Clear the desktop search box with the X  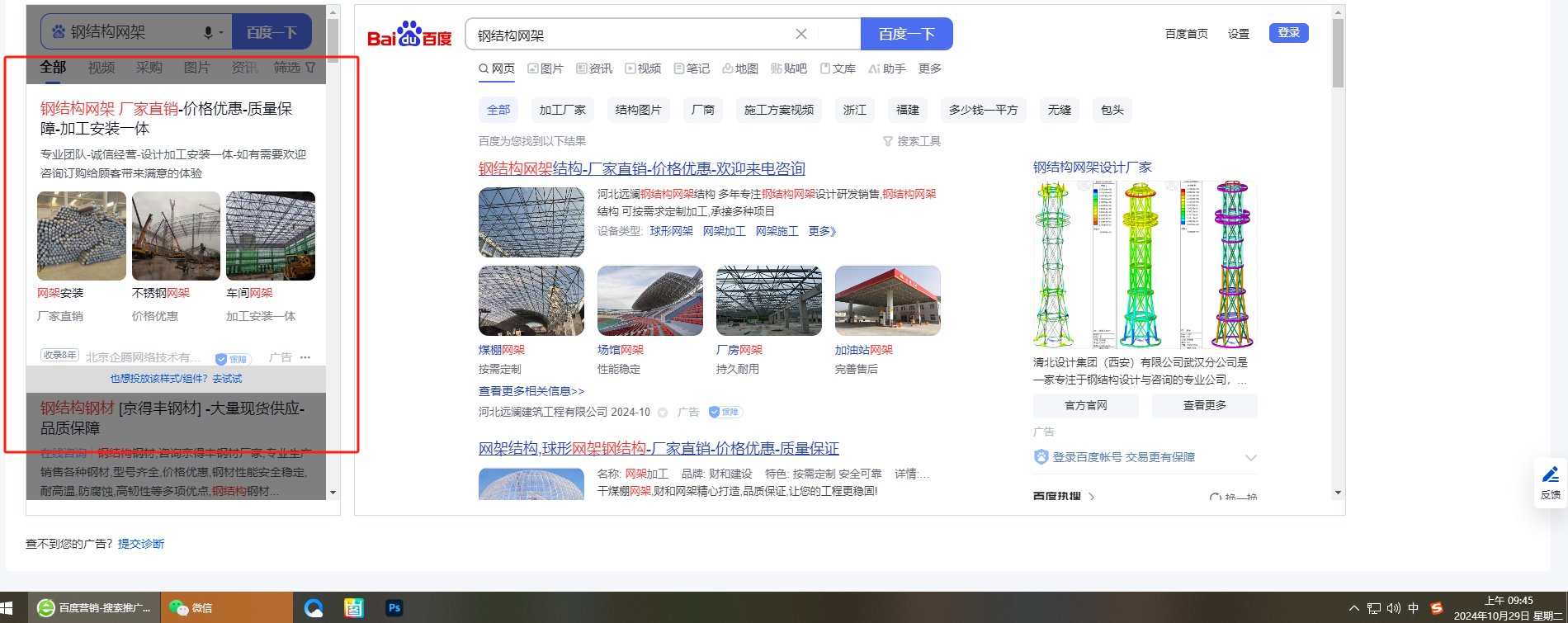coord(801,34)
